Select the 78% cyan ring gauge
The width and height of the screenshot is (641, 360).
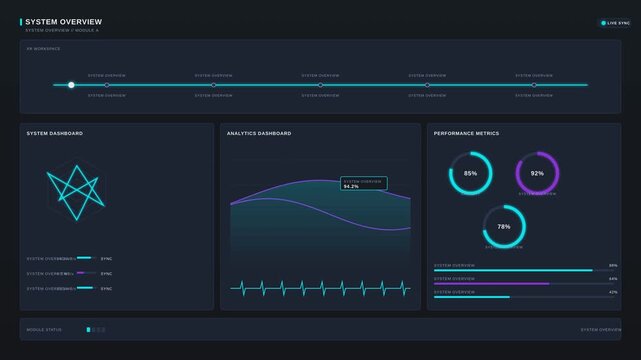[x=504, y=226]
